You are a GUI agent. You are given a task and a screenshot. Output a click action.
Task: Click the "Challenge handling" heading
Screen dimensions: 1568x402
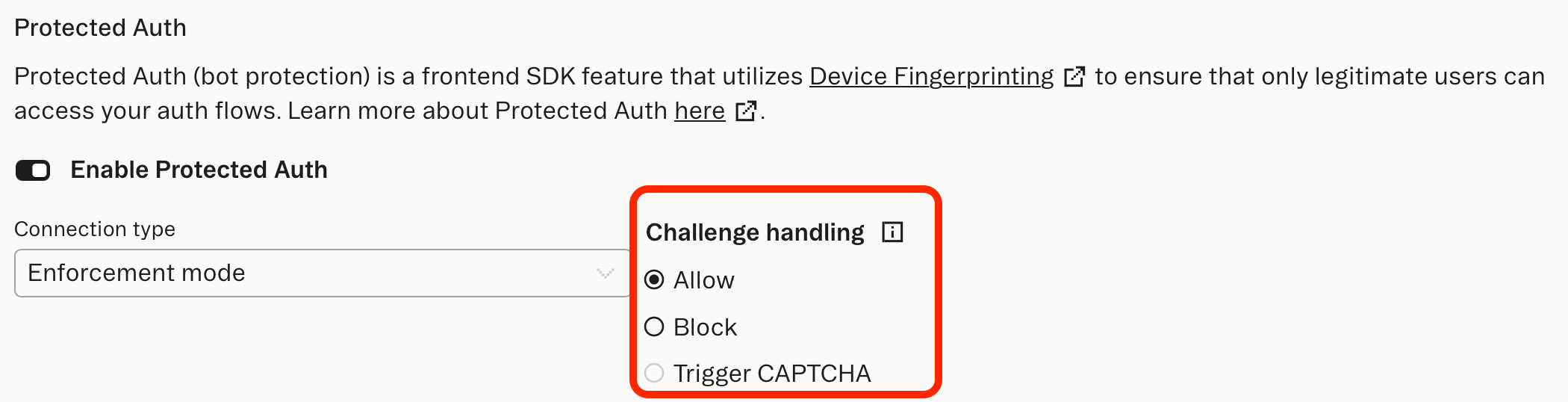[x=755, y=232]
